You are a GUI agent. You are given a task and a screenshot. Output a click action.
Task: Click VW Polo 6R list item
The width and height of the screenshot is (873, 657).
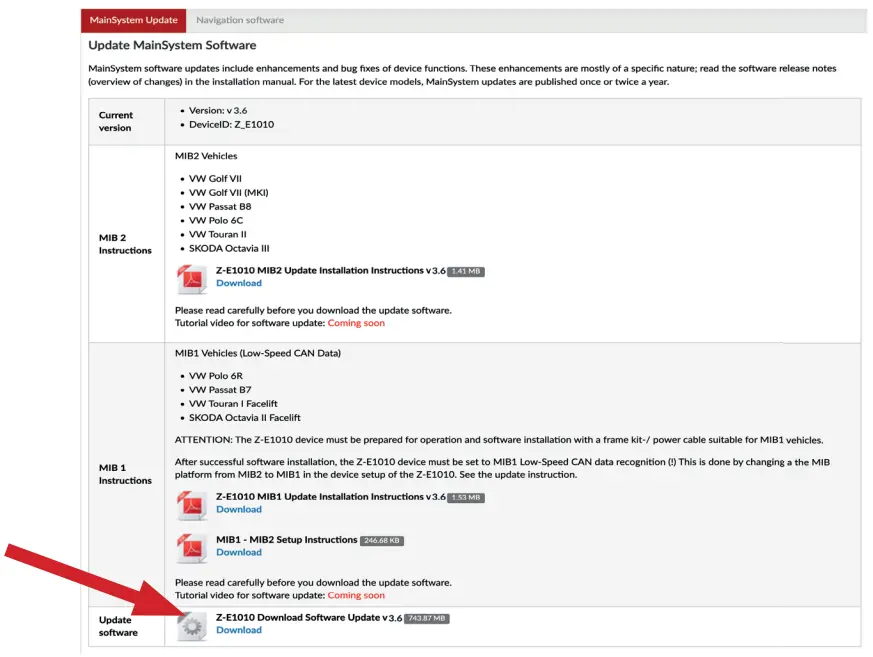click(x=216, y=375)
